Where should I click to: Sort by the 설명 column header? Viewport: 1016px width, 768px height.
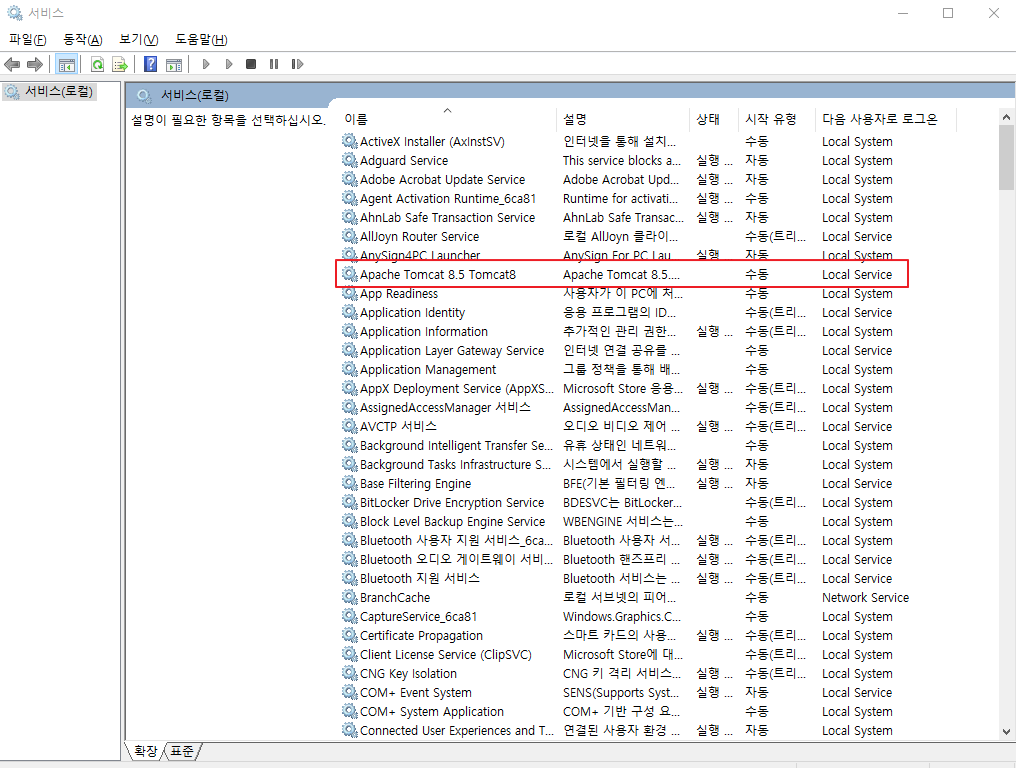(x=623, y=119)
